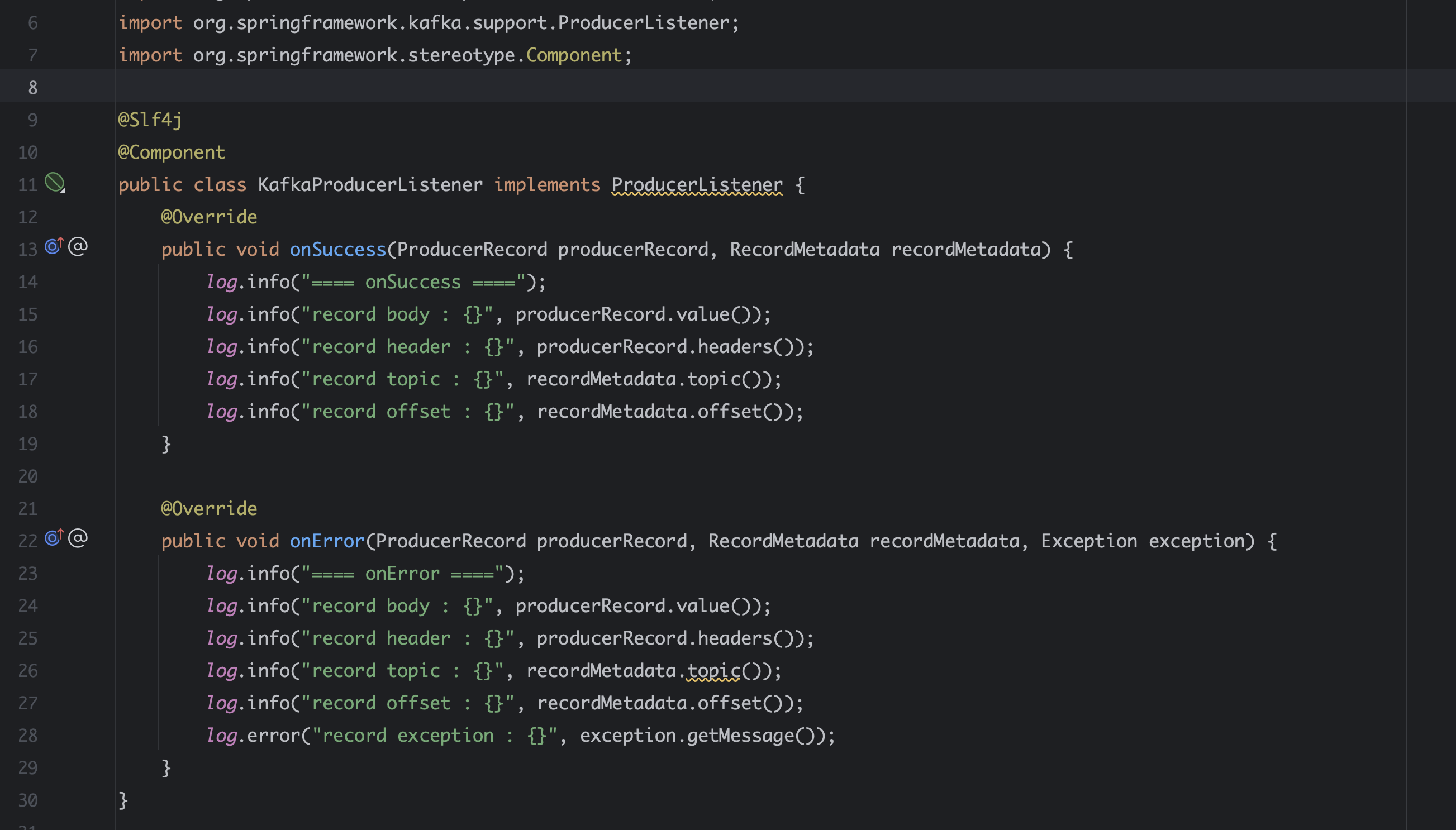Screen dimensions: 1456x830
Task: Click line number 8 in the gutter
Action: tap(32, 88)
